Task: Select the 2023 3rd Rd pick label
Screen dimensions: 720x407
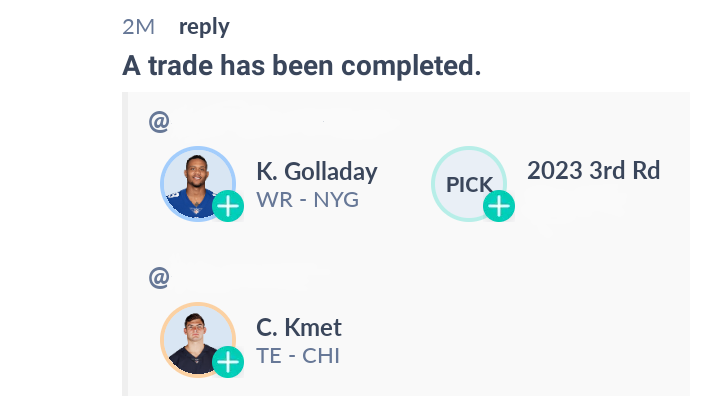Action: pyautogui.click(x=593, y=170)
